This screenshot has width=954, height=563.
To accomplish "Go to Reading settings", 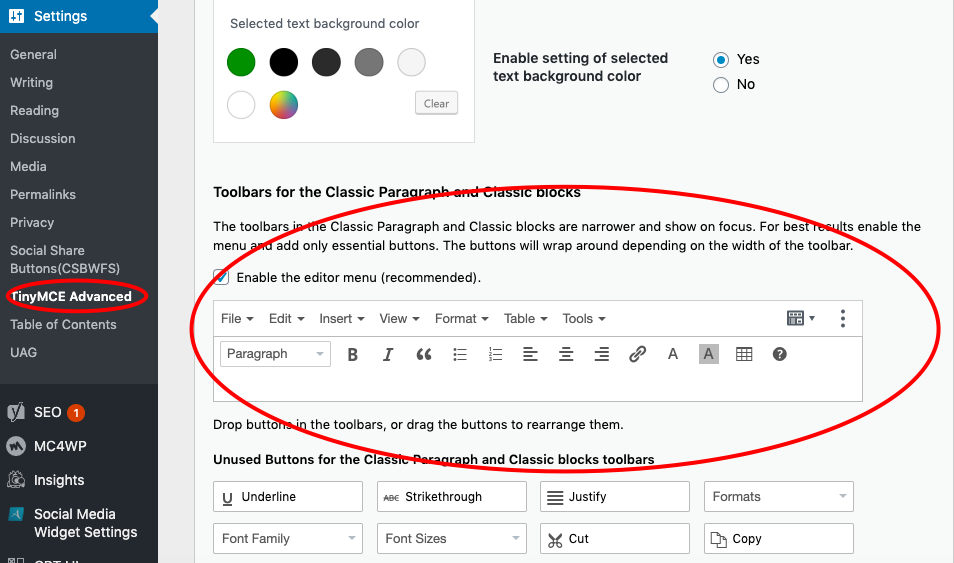I will click(35, 111).
